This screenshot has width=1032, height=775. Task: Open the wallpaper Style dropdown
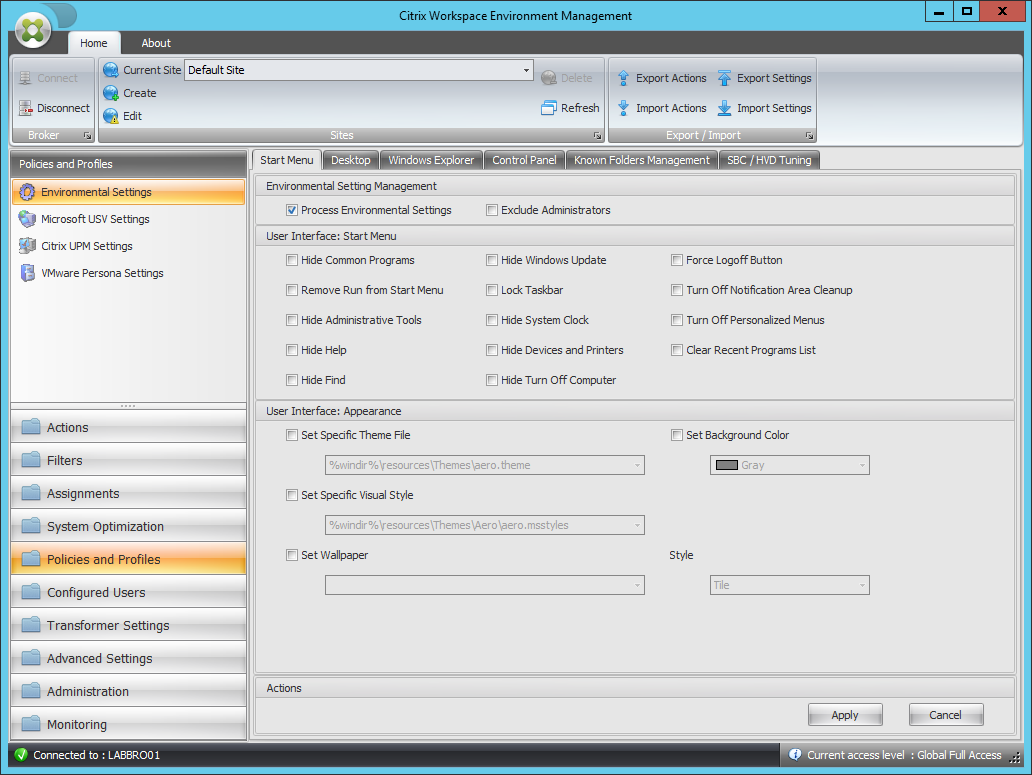click(x=861, y=585)
